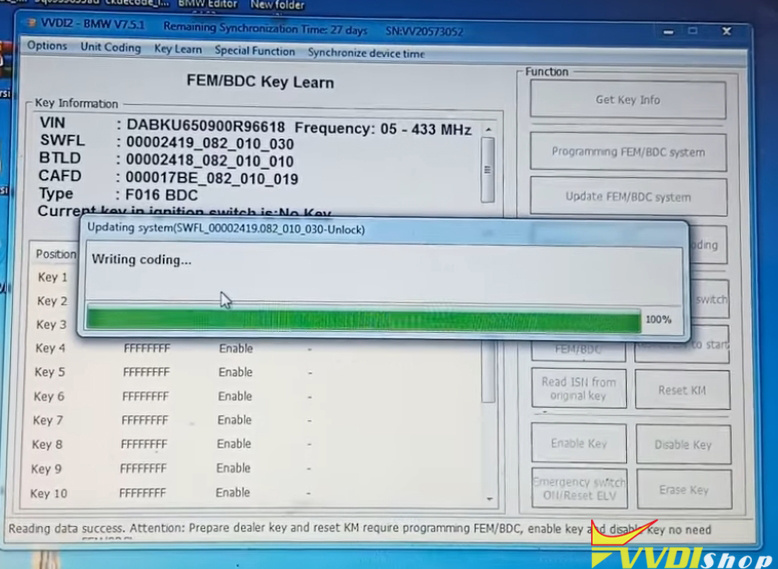Click SWFL value 00002419_082_010_030
The height and width of the screenshot is (569, 778).
pos(210,143)
